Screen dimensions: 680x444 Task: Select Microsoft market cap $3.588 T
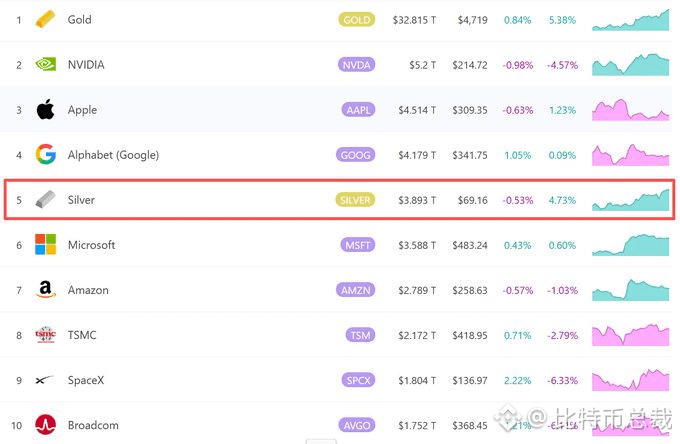click(417, 245)
